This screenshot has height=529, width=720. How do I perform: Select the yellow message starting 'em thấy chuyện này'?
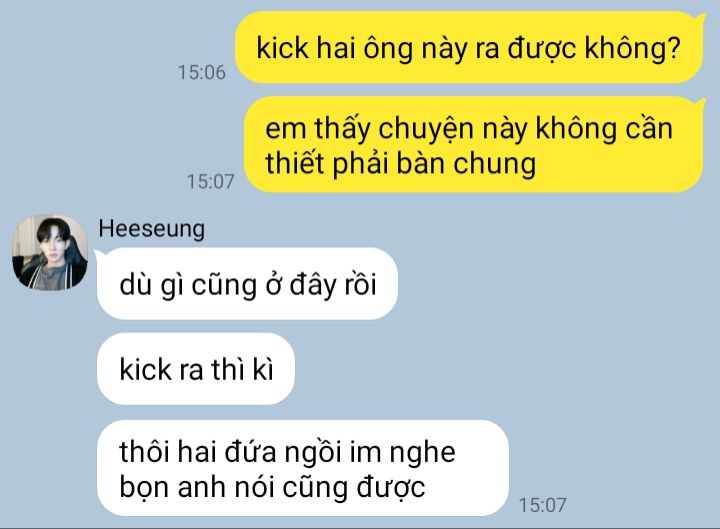[x=474, y=144]
